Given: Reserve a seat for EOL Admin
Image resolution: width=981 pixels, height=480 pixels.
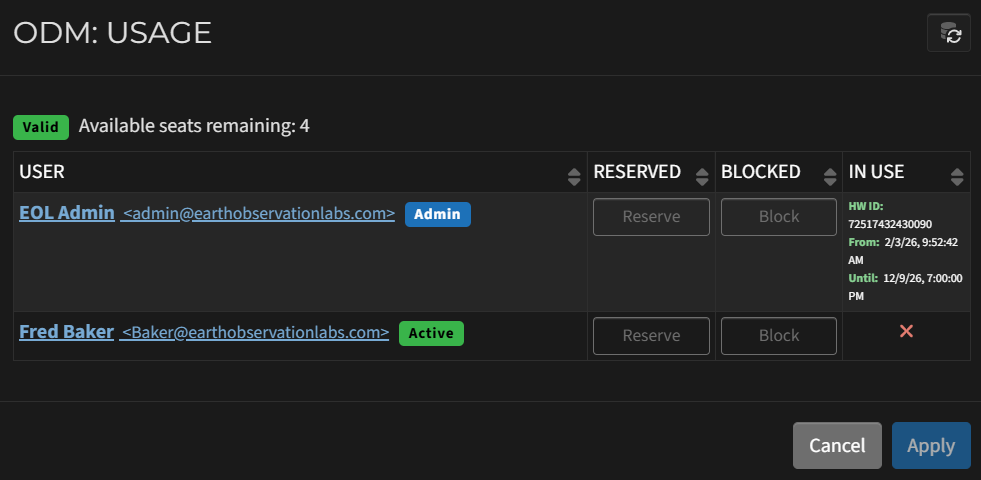Looking at the screenshot, I should pyautogui.click(x=651, y=217).
